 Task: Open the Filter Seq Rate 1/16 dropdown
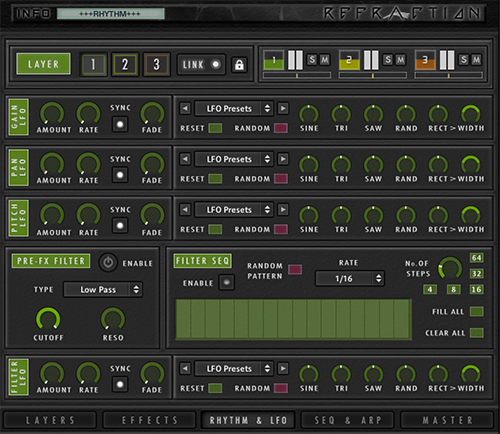pos(350,278)
